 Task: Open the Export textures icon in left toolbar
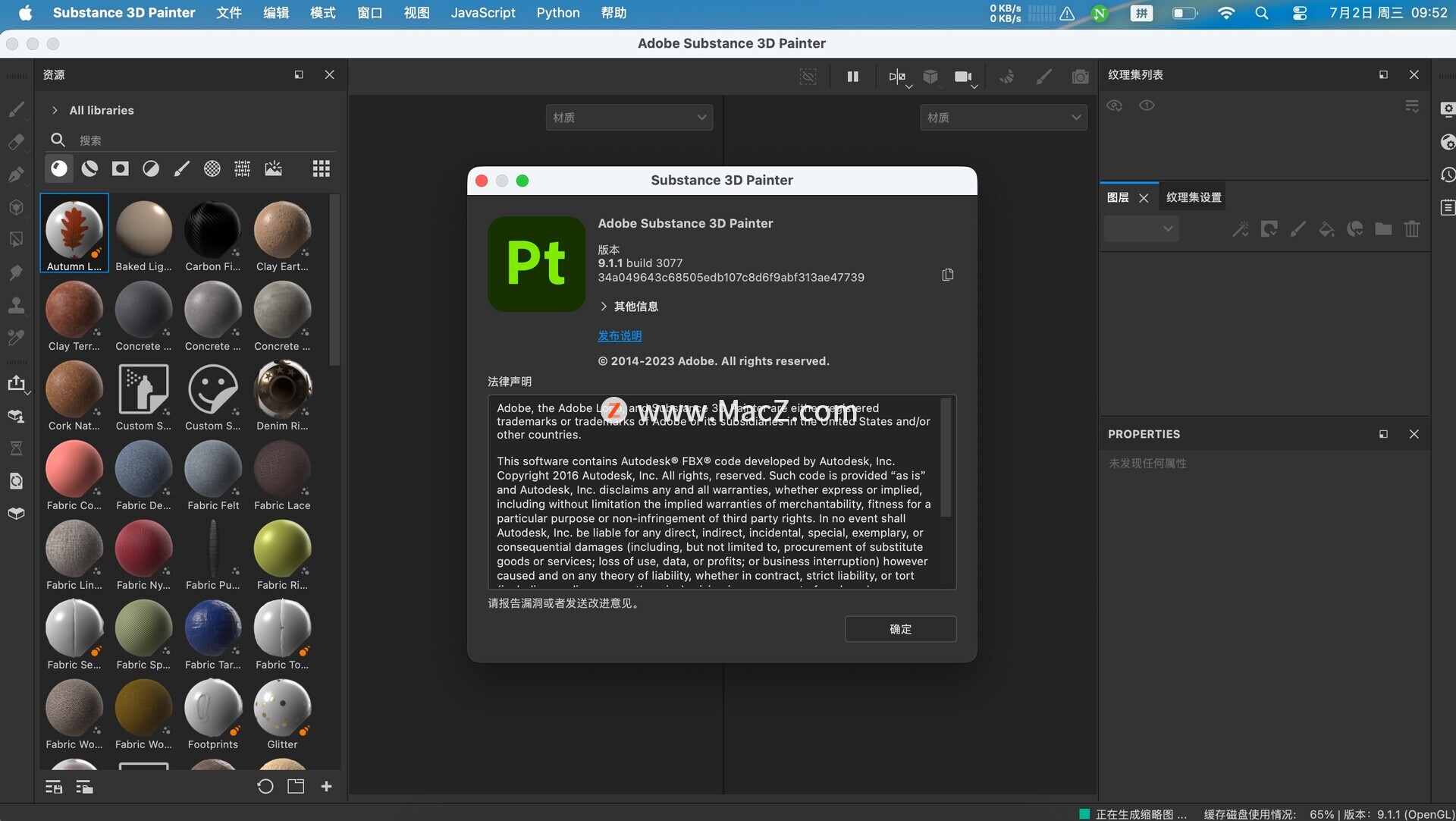click(x=16, y=383)
